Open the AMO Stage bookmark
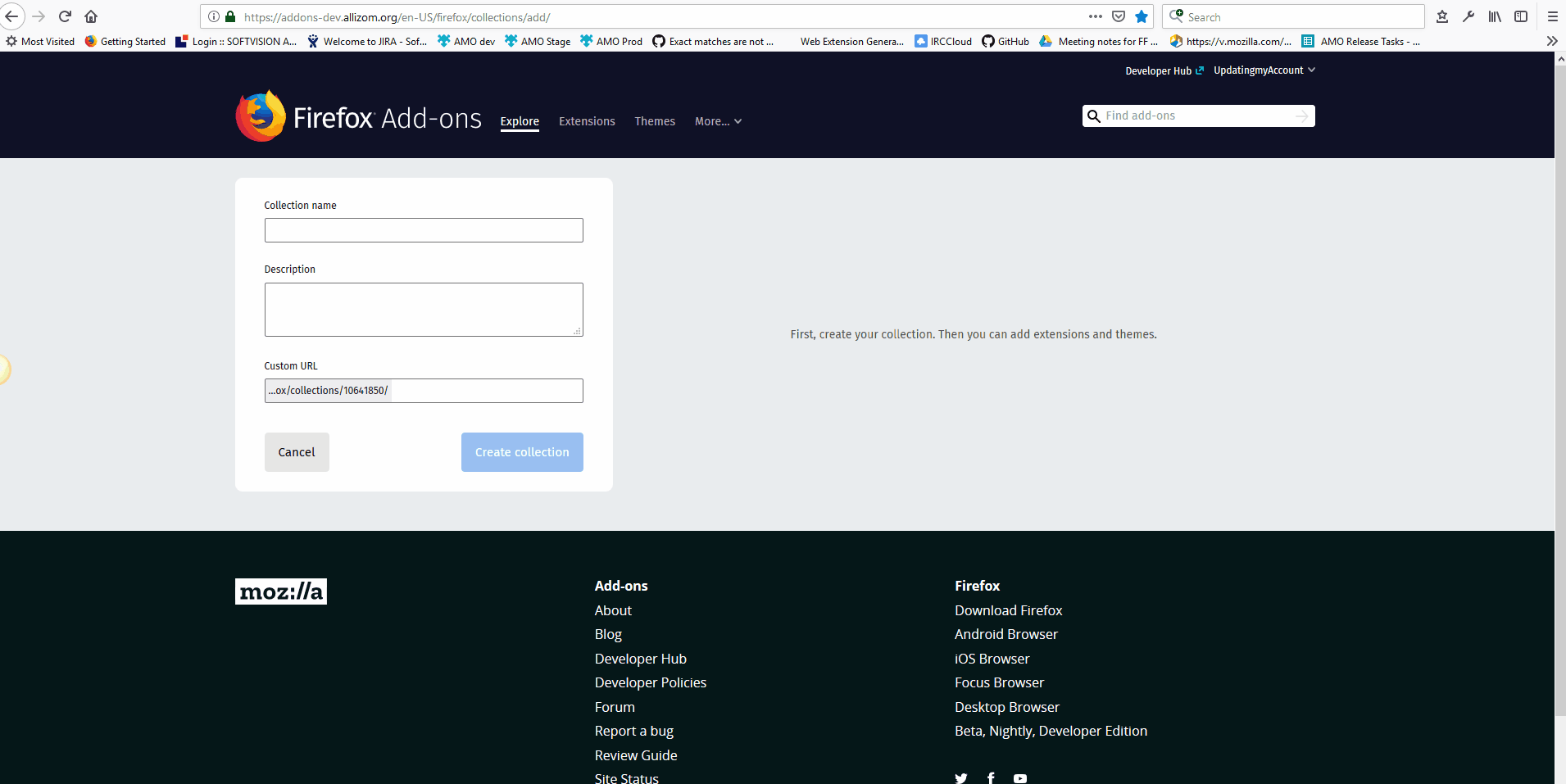 538,41
